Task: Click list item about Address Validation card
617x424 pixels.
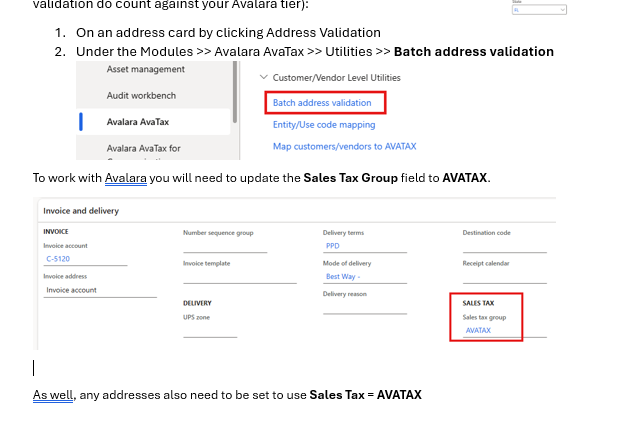Action: (x=228, y=32)
